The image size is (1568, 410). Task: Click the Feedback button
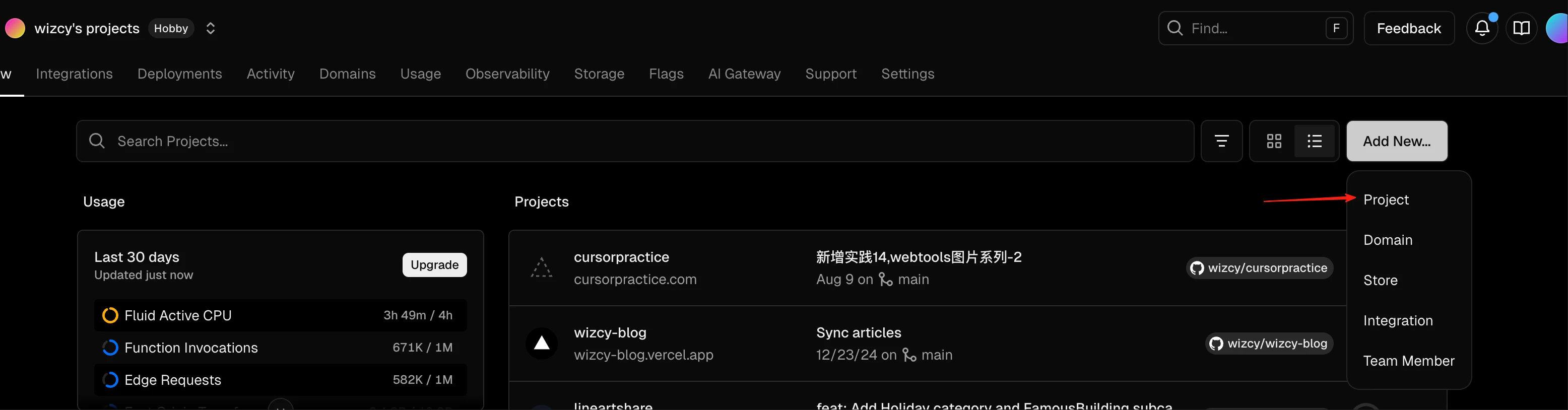pyautogui.click(x=1408, y=28)
